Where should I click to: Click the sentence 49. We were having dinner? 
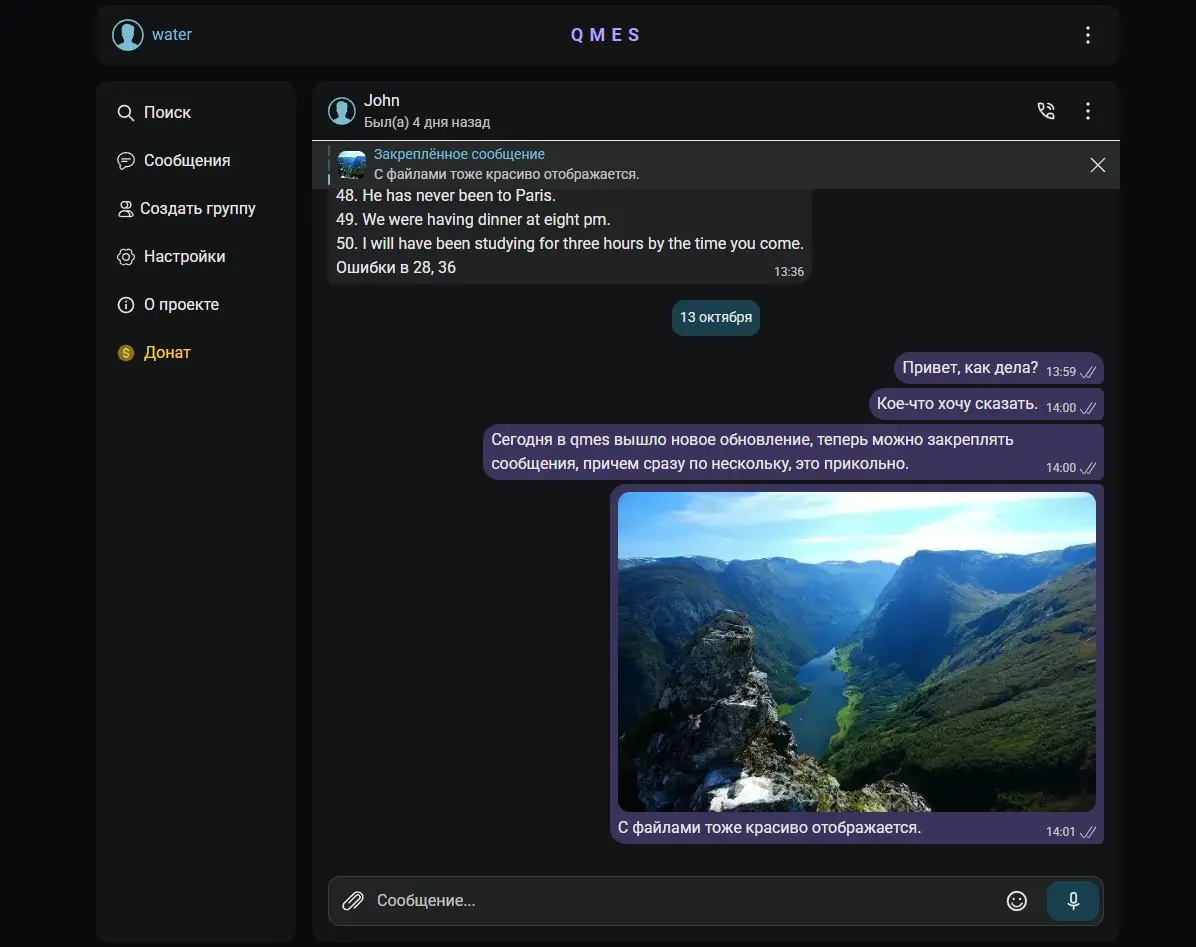point(473,220)
